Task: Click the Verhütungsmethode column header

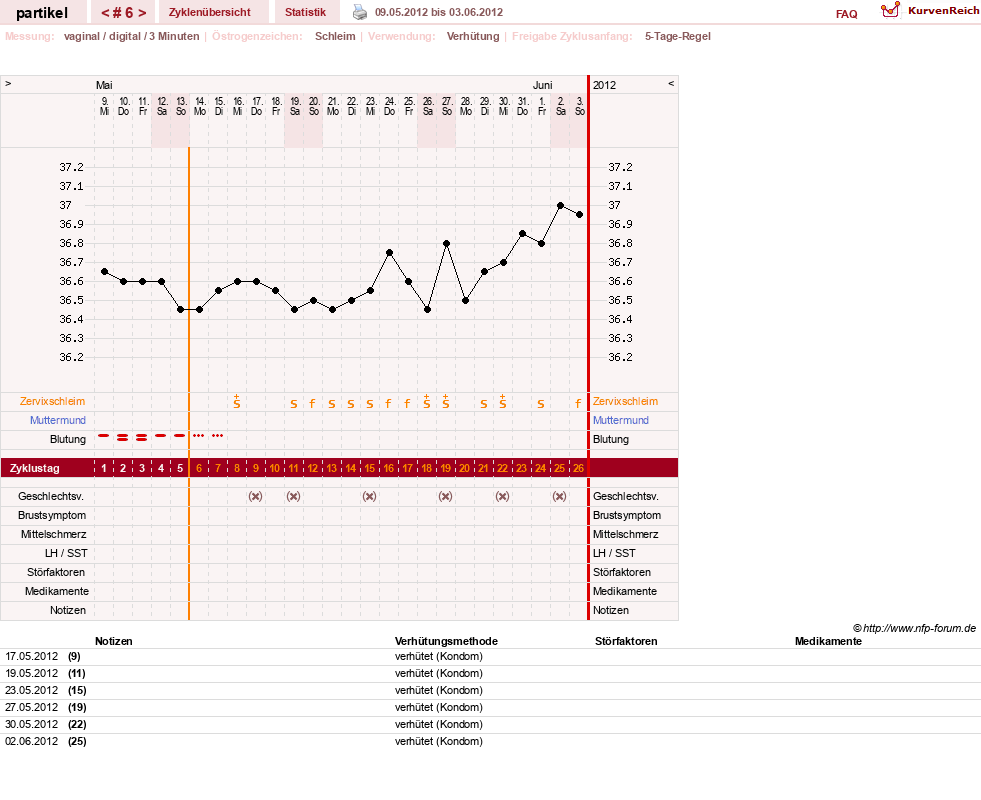Action: pyautogui.click(x=446, y=641)
